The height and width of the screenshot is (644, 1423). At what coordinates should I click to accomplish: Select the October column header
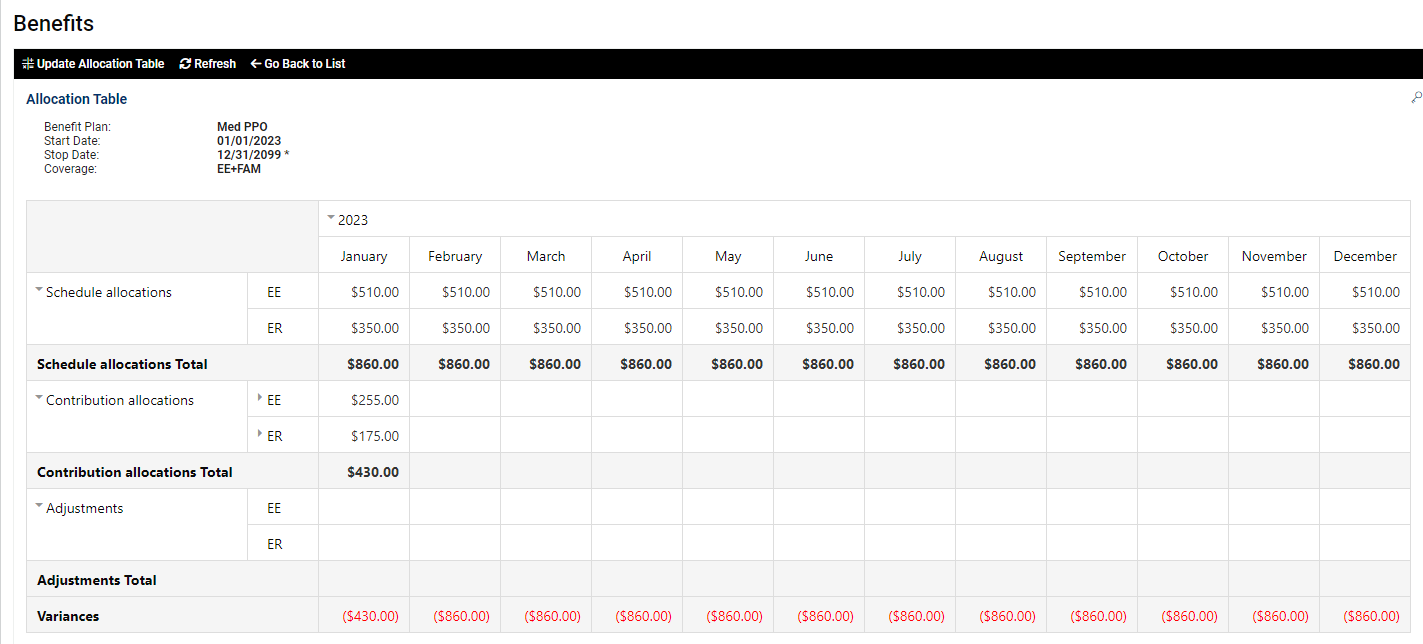(x=1183, y=256)
